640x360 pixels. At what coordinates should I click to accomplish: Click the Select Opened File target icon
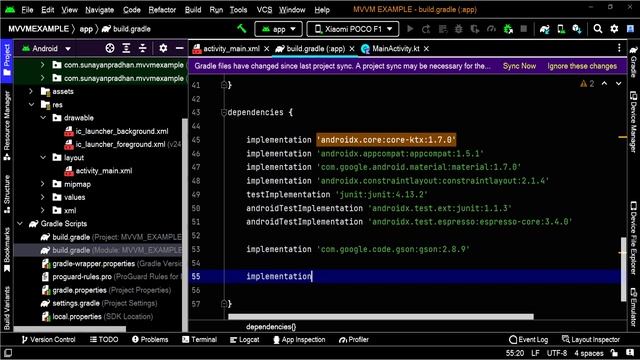point(110,48)
